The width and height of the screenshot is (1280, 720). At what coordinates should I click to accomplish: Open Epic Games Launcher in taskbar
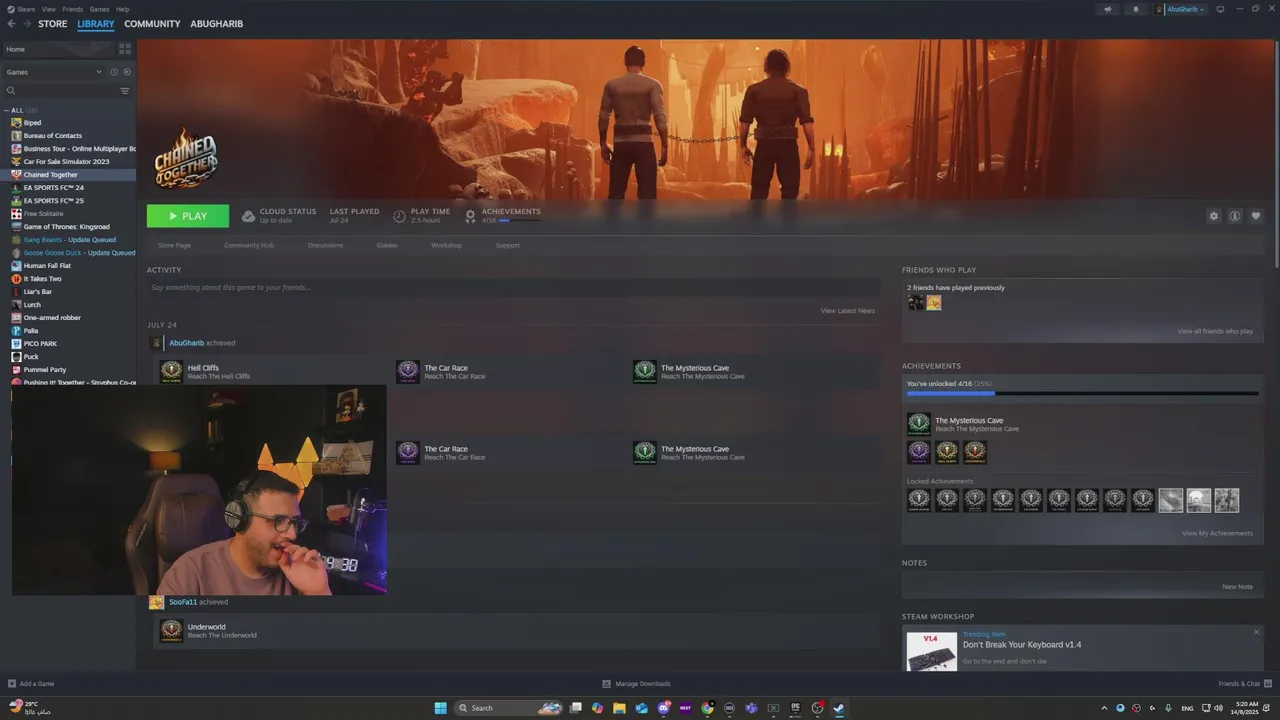[x=795, y=708]
